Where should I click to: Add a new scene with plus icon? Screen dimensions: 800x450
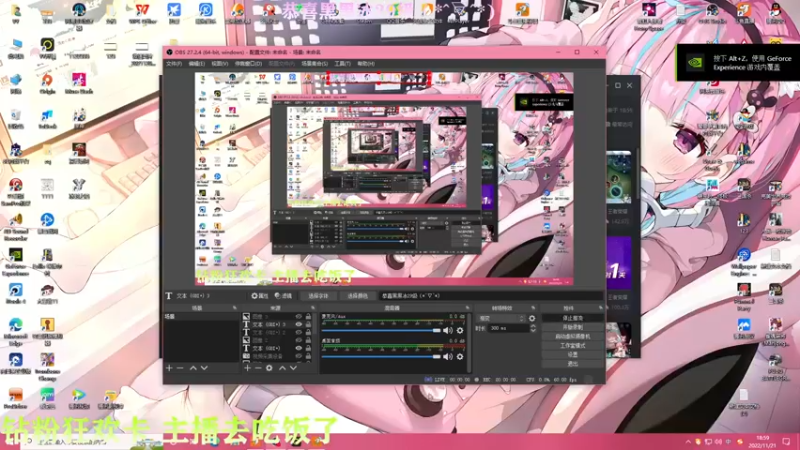pyautogui.click(x=169, y=368)
